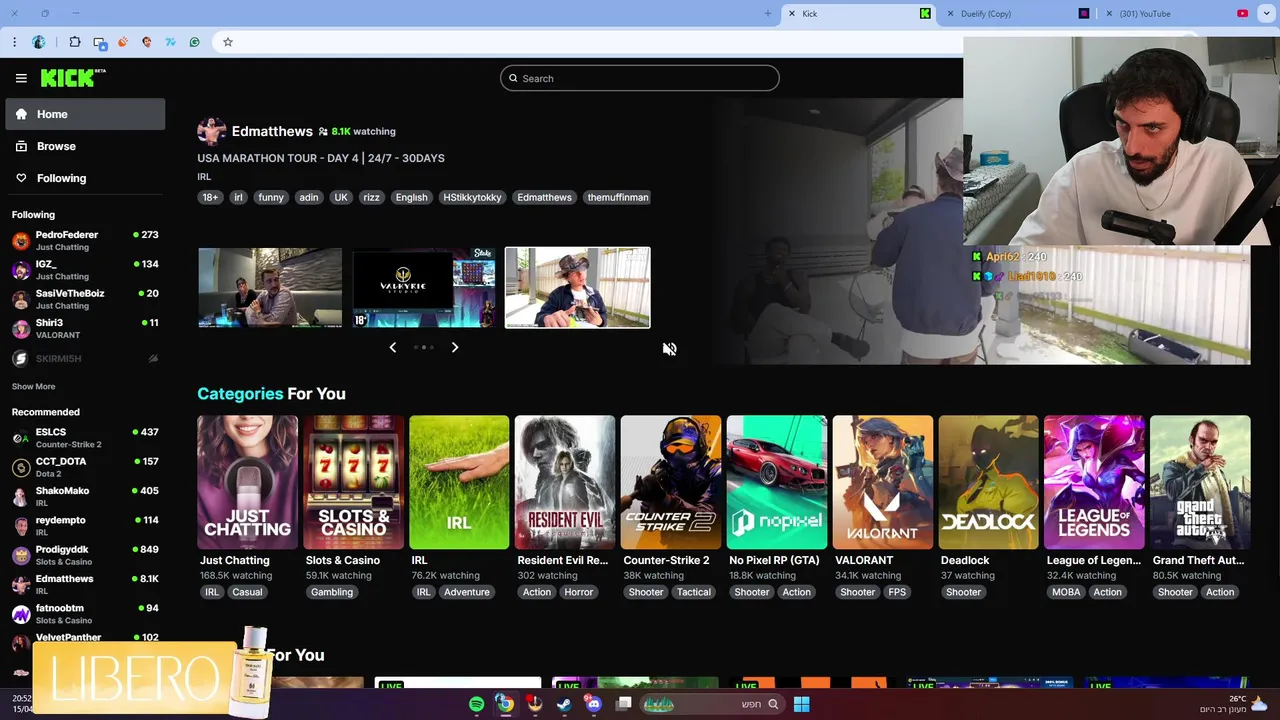Viewport: 1280px width, 720px height.
Task: Switch to the (301) YouTube tab
Action: [1176, 14]
